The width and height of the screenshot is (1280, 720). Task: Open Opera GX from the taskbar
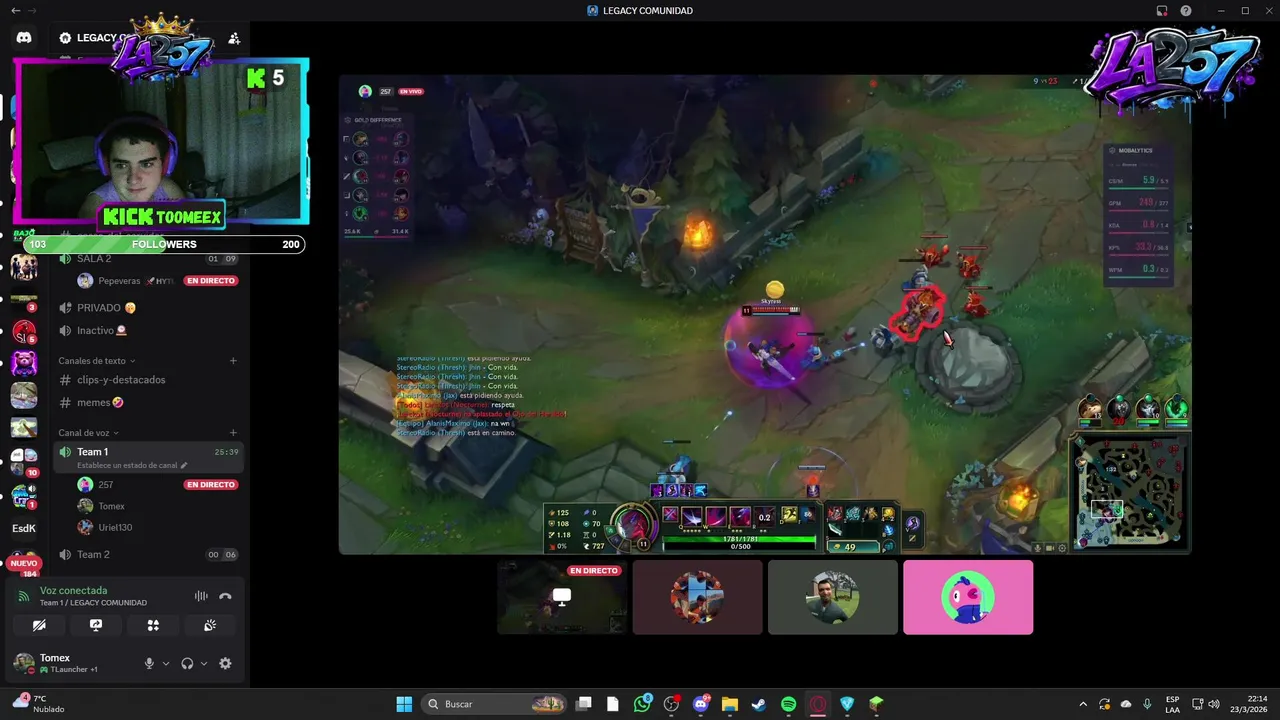point(818,704)
